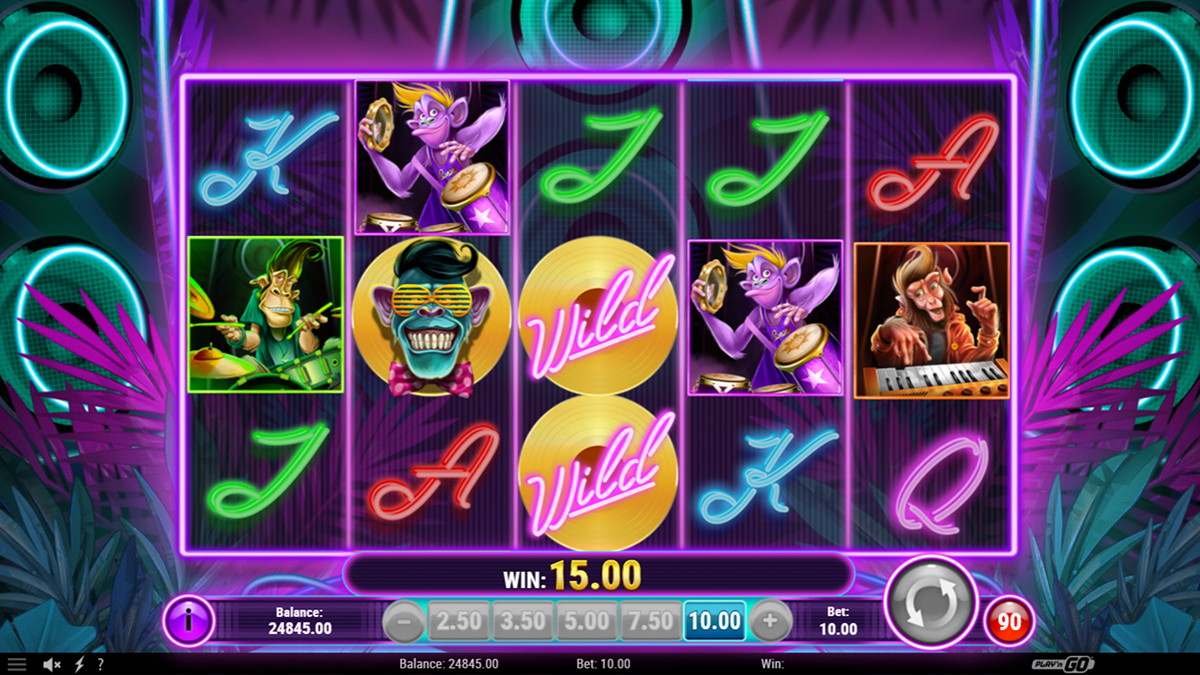
Task: Click the green drummer monkey symbol
Action: [265, 315]
